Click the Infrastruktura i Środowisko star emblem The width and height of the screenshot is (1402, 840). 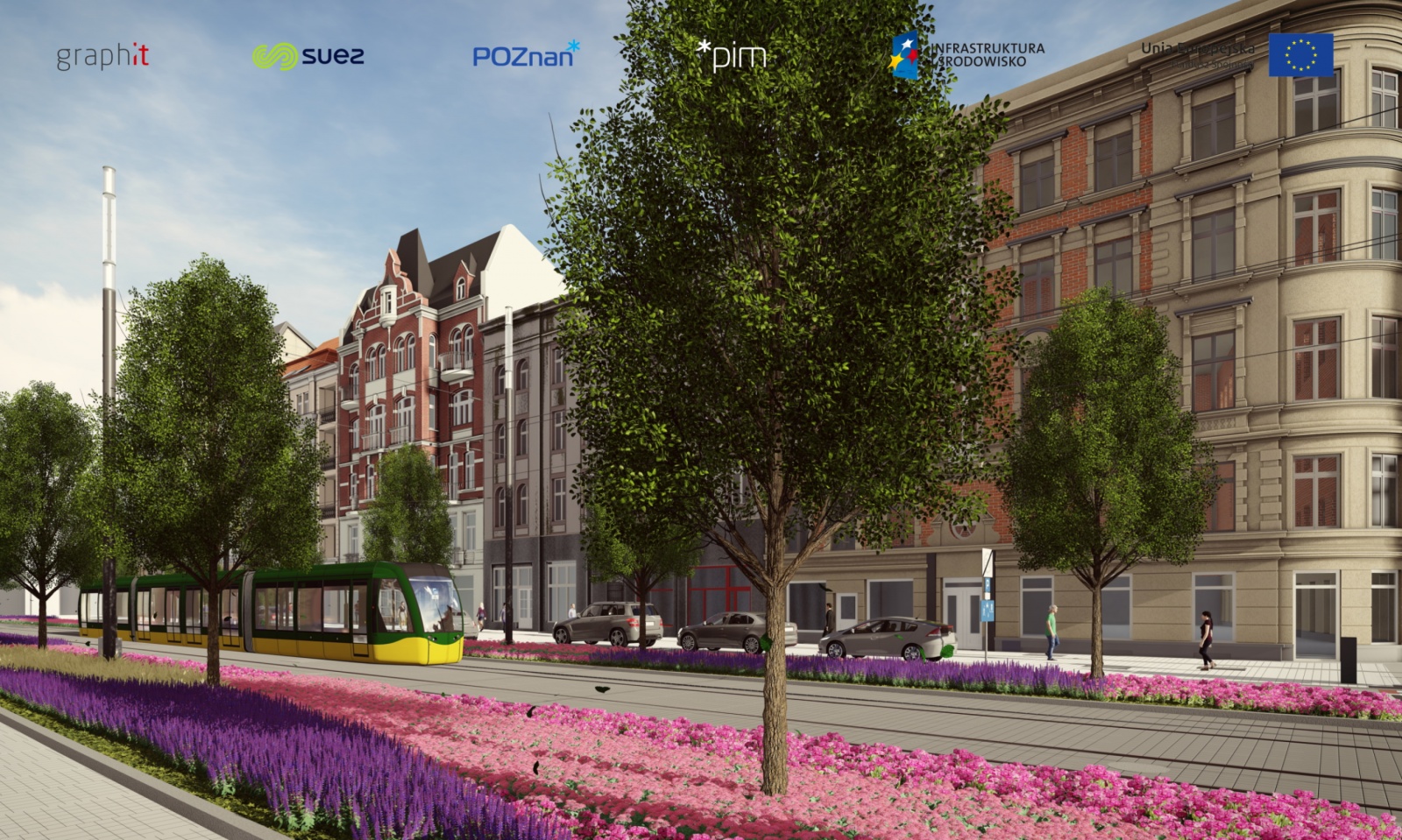pyautogui.click(x=907, y=55)
